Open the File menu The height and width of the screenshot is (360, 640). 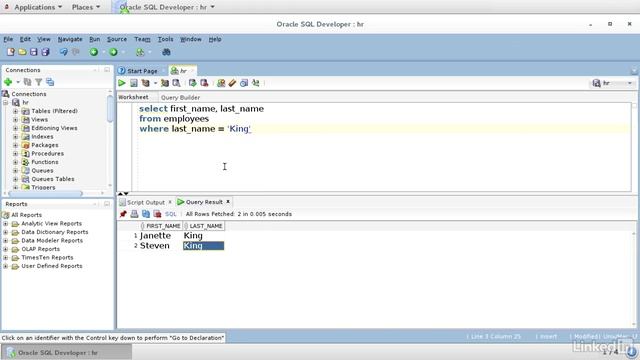tap(8, 39)
